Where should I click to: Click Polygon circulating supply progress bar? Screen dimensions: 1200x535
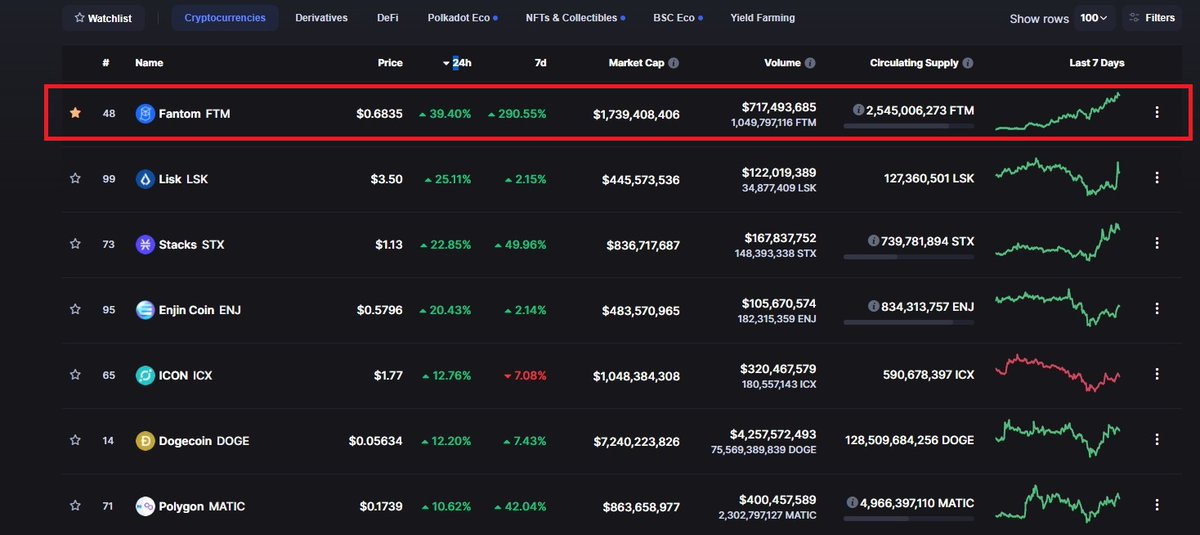click(x=909, y=518)
